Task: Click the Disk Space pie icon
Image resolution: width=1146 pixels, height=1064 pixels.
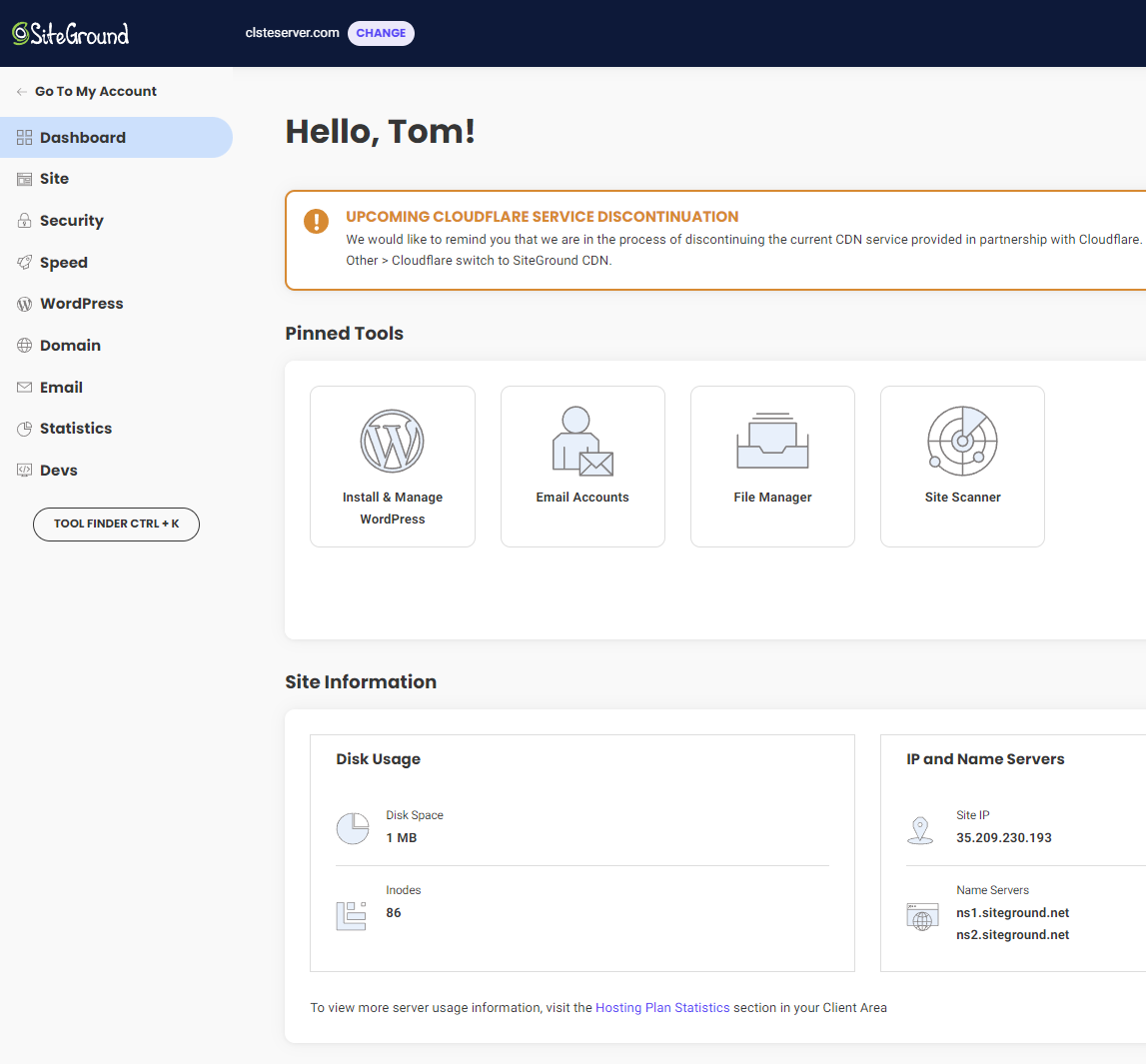Action: click(x=353, y=828)
